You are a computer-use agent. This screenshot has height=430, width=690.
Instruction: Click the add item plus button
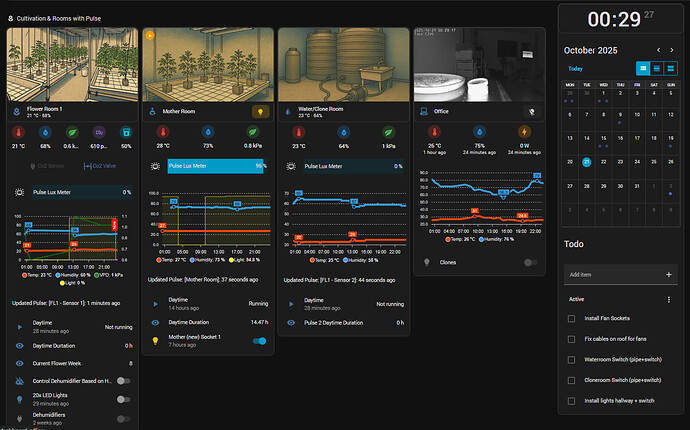(668, 274)
